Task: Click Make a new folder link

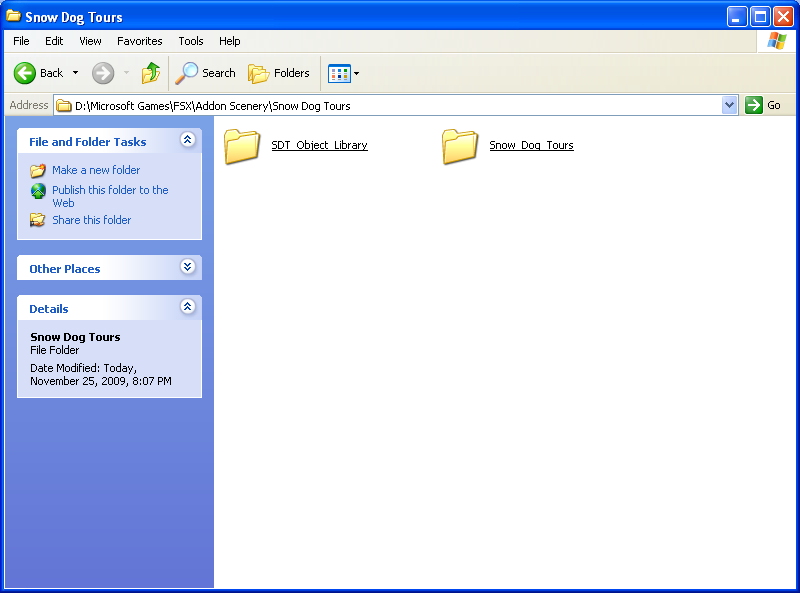Action: 96,170
